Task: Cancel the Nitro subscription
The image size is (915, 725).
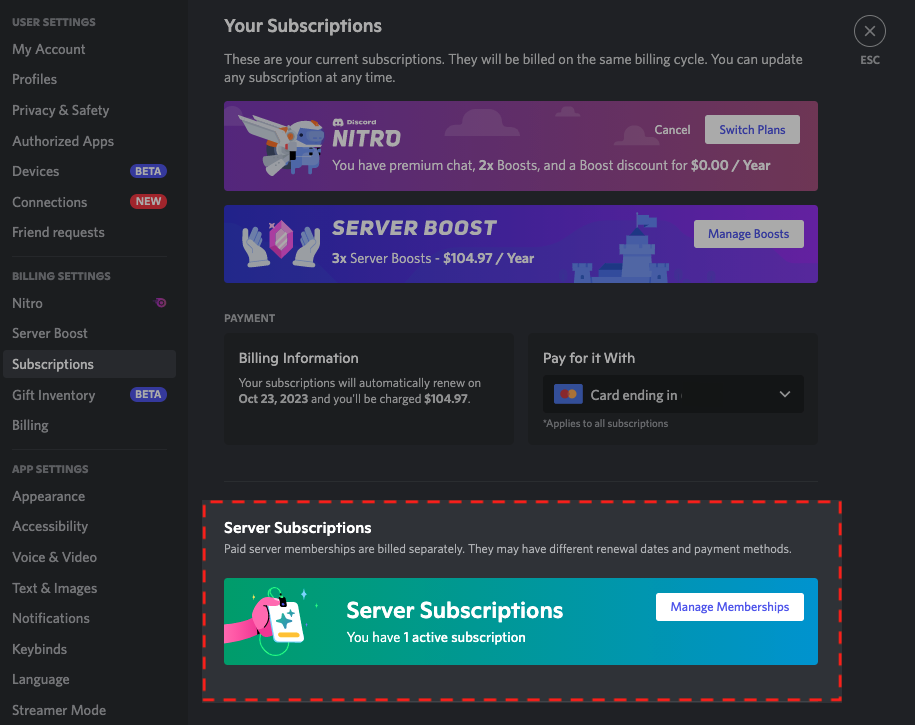Action: point(672,130)
